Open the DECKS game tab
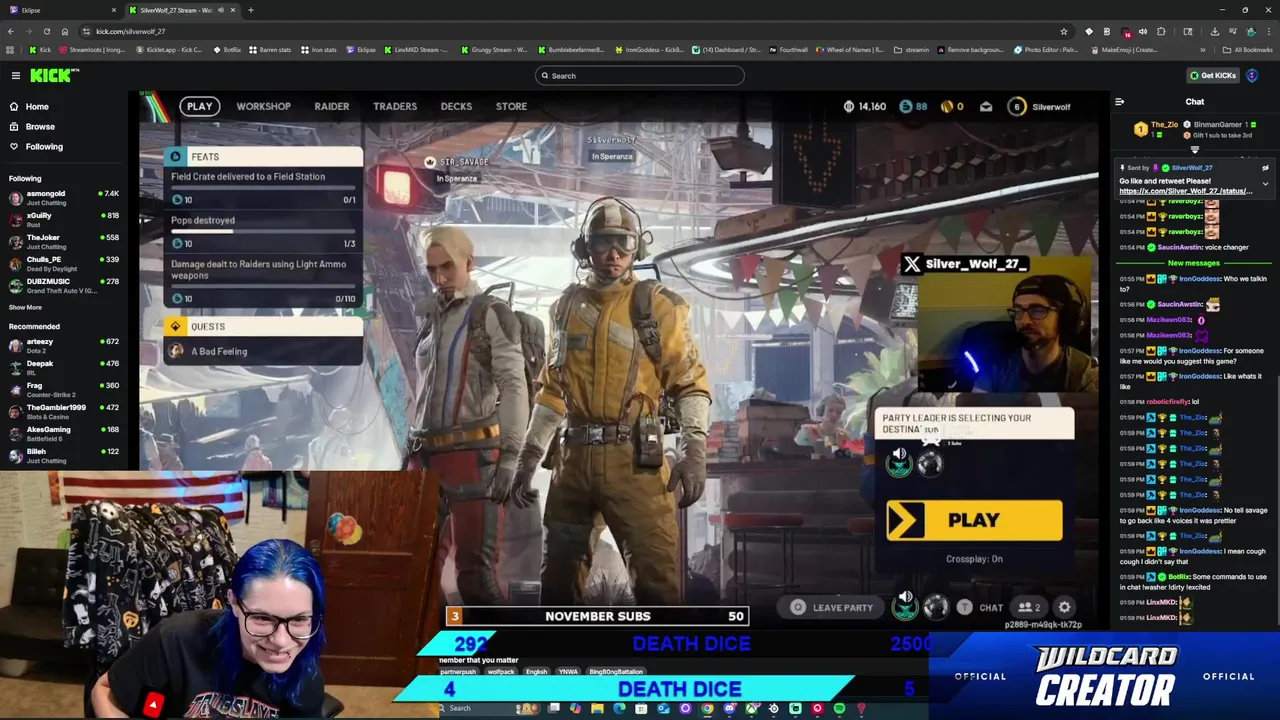1280x720 pixels. pos(456,107)
